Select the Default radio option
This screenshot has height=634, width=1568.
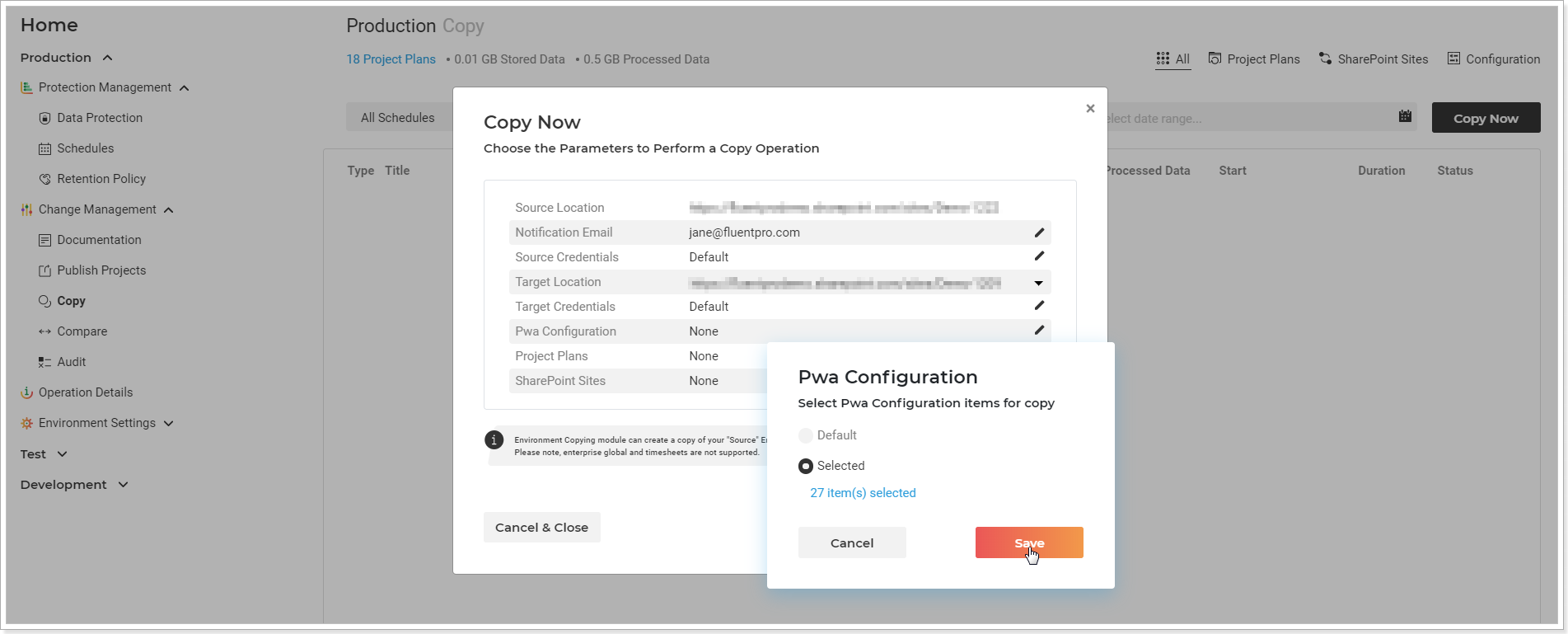point(806,435)
